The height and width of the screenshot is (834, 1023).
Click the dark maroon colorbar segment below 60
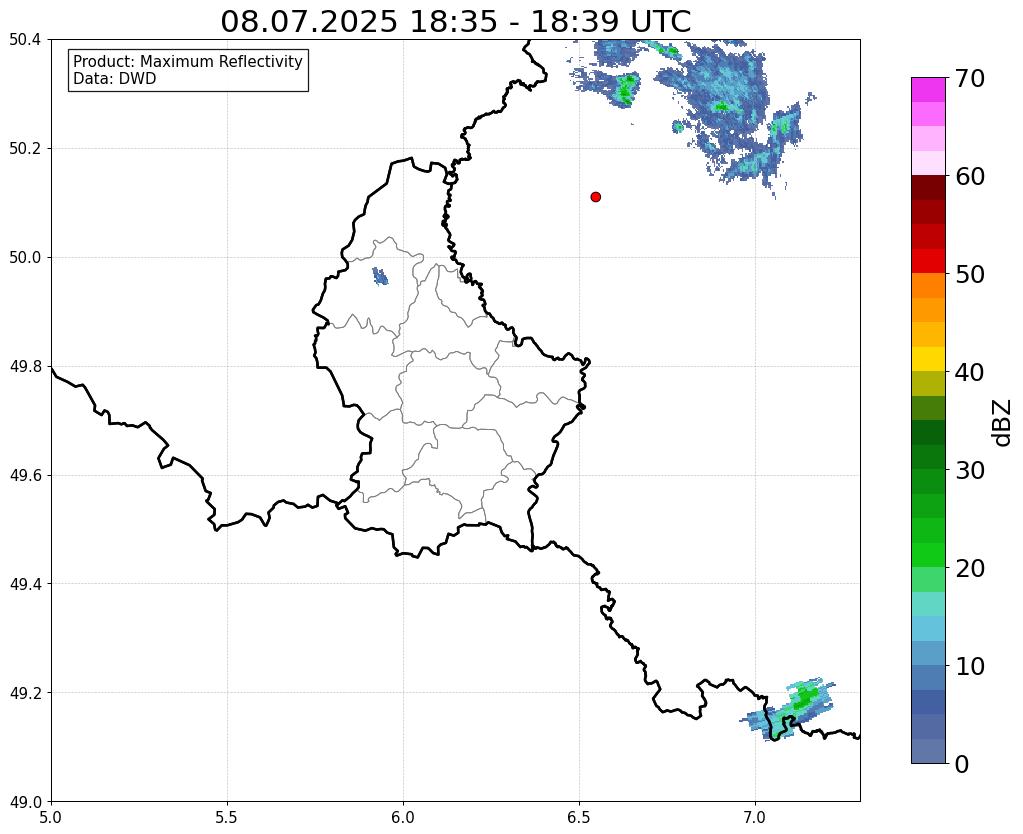click(x=928, y=188)
